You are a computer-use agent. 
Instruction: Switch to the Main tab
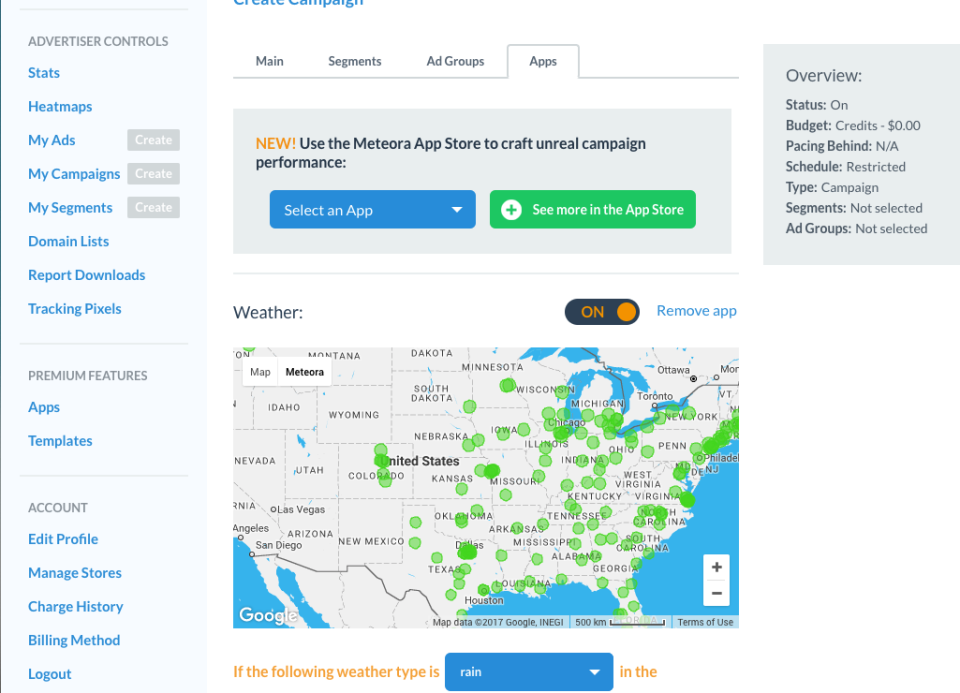coord(269,61)
